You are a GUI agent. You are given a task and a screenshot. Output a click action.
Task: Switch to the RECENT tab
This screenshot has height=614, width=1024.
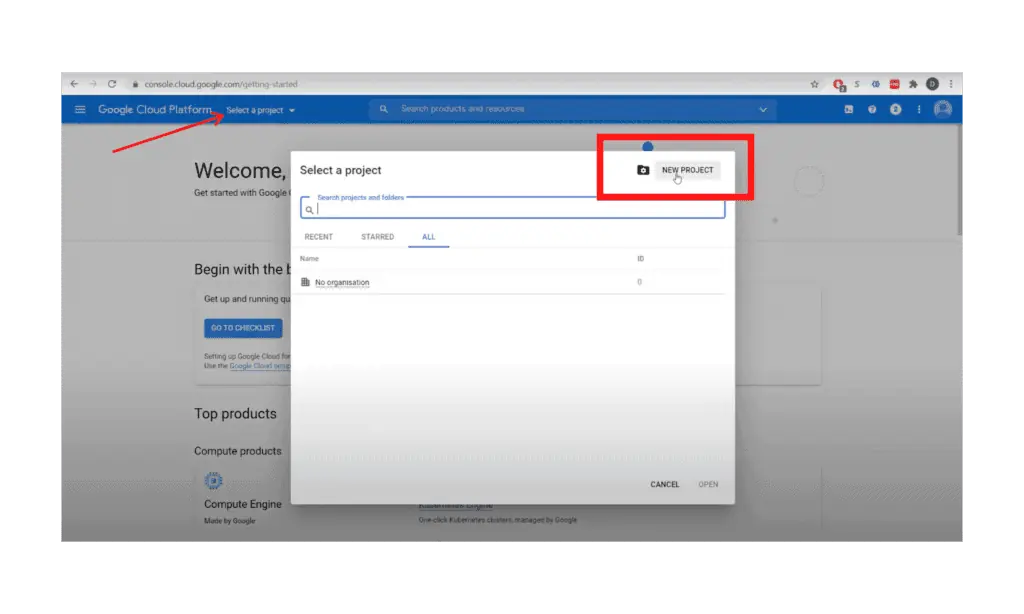318,237
